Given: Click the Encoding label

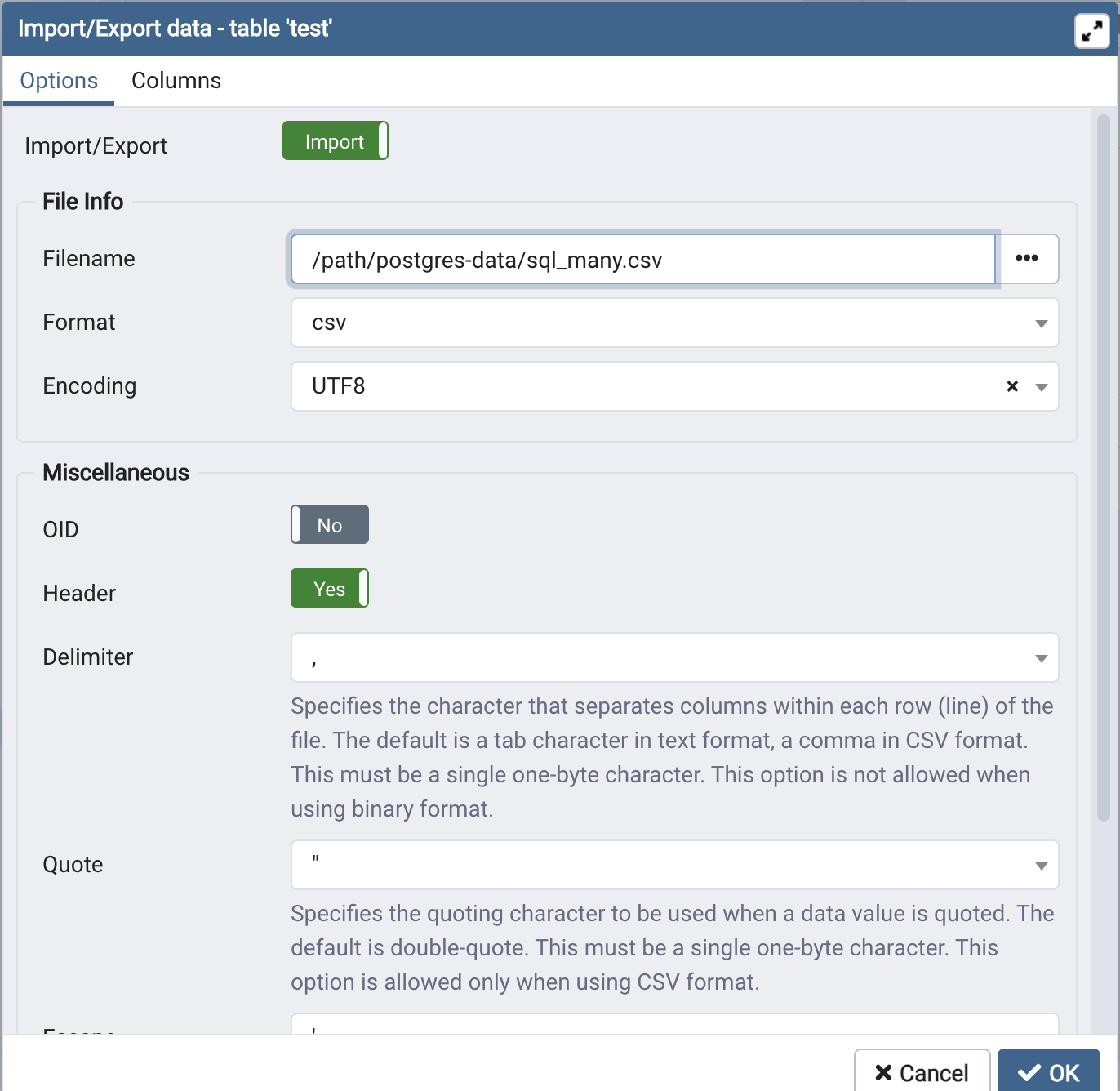Looking at the screenshot, I should click(x=90, y=386).
